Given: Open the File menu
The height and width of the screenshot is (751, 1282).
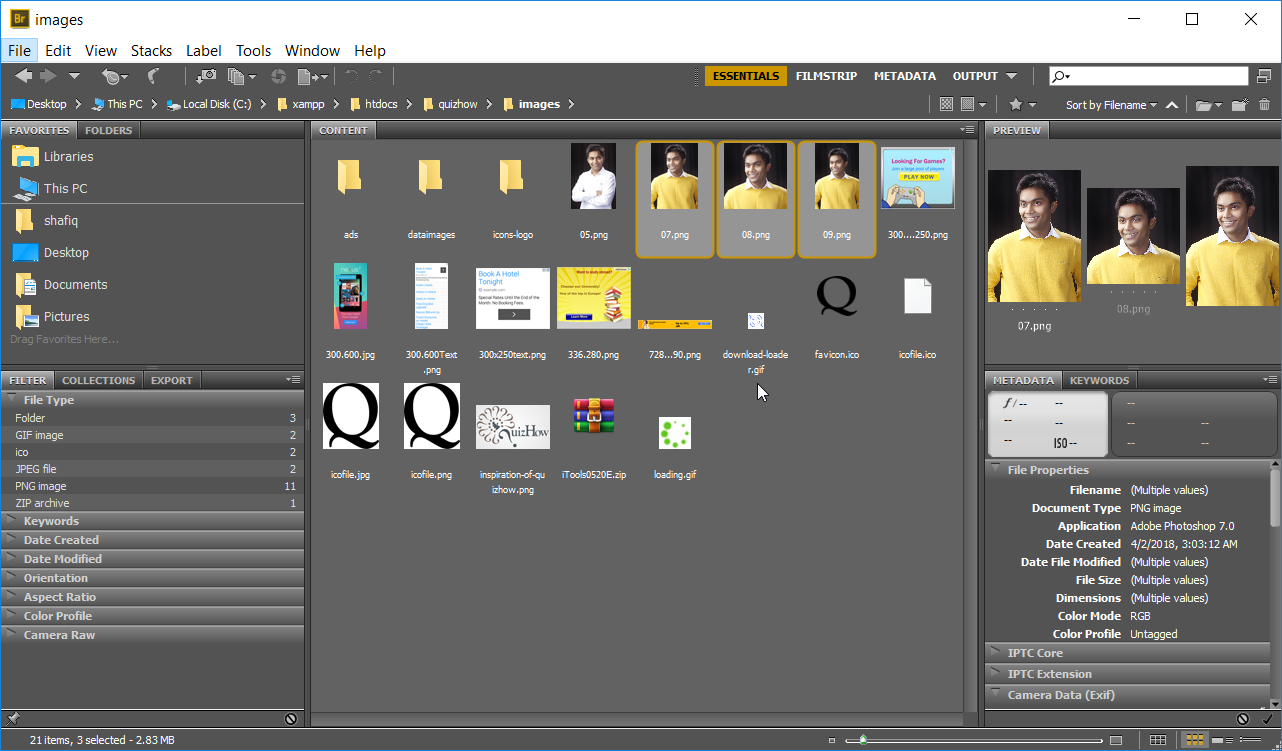Looking at the screenshot, I should [19, 50].
